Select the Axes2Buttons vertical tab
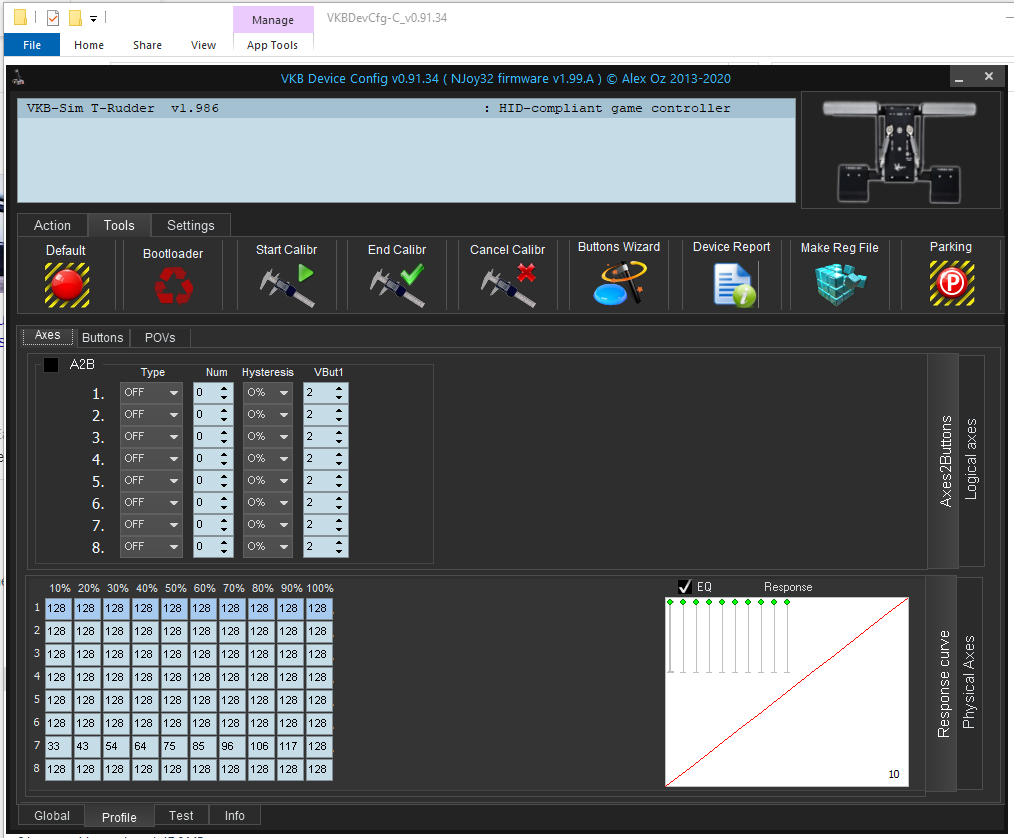 (x=944, y=460)
